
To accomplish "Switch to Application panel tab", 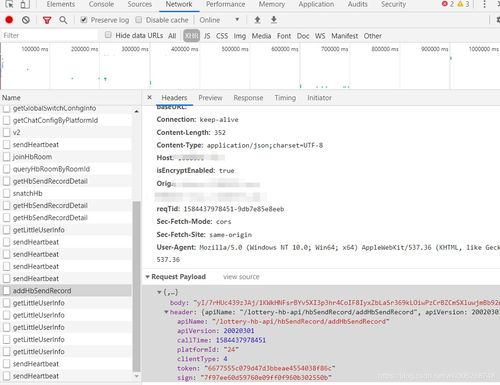I will pos(316,4).
